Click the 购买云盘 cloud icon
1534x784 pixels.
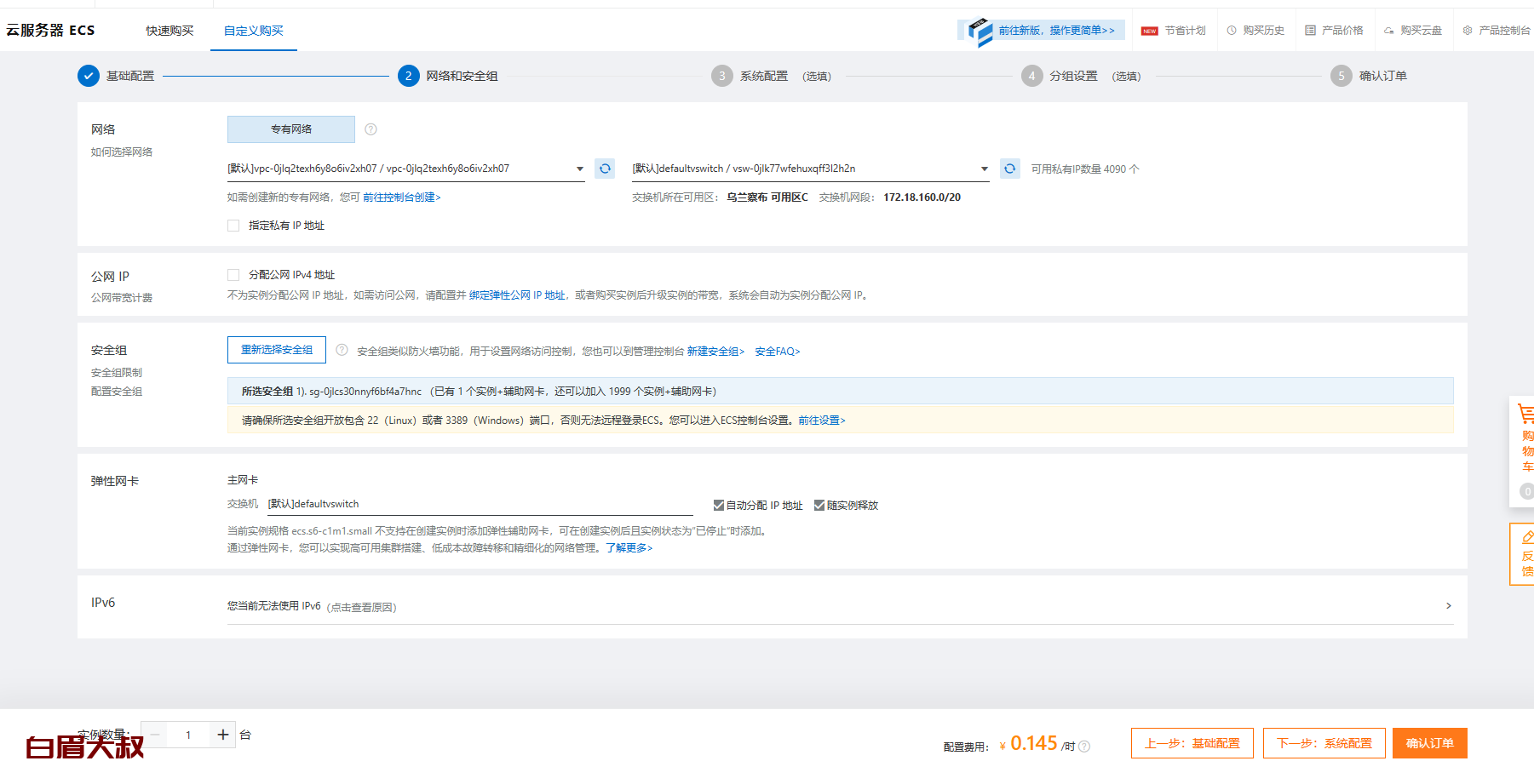pos(1389,31)
